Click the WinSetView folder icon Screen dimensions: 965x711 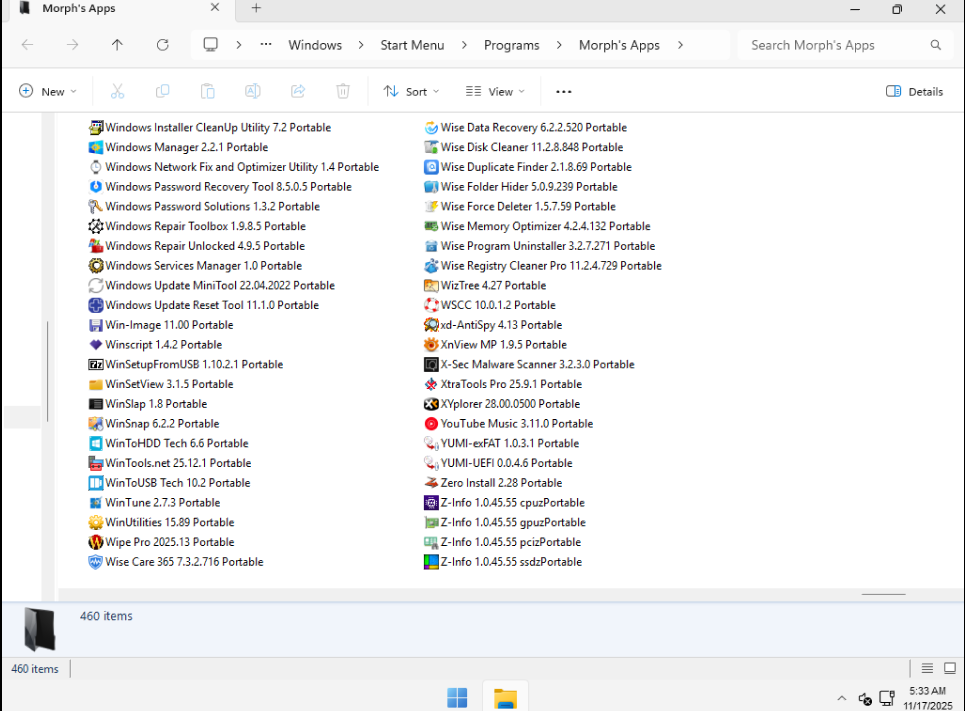tap(95, 384)
